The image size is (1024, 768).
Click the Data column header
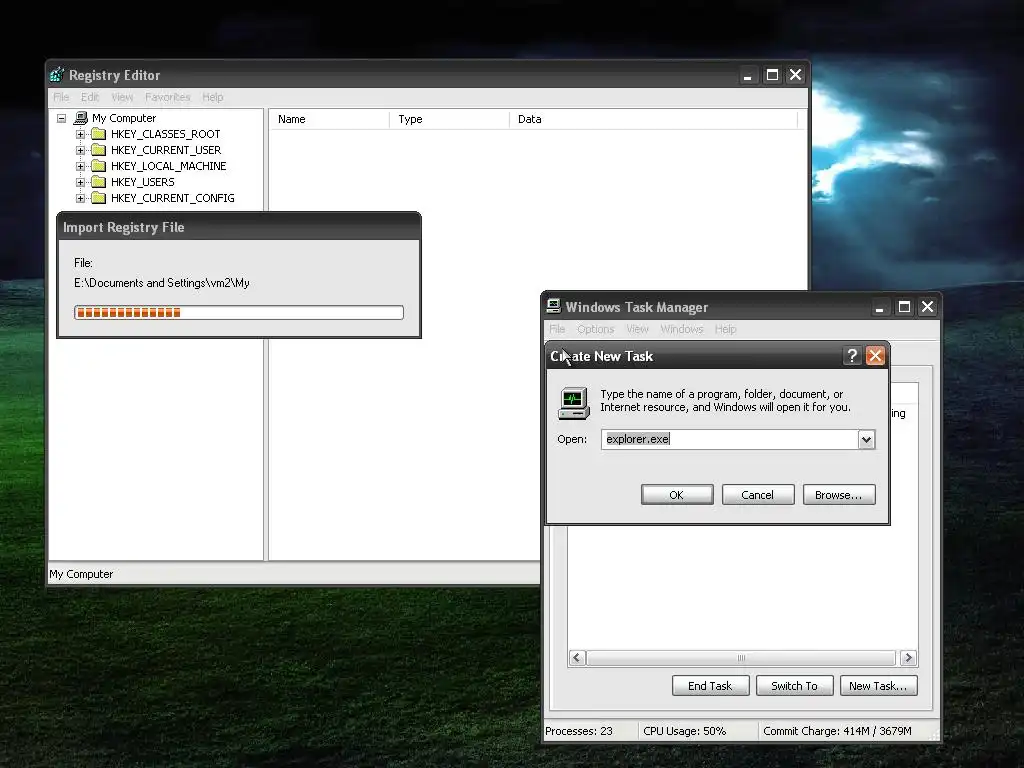[x=653, y=119]
